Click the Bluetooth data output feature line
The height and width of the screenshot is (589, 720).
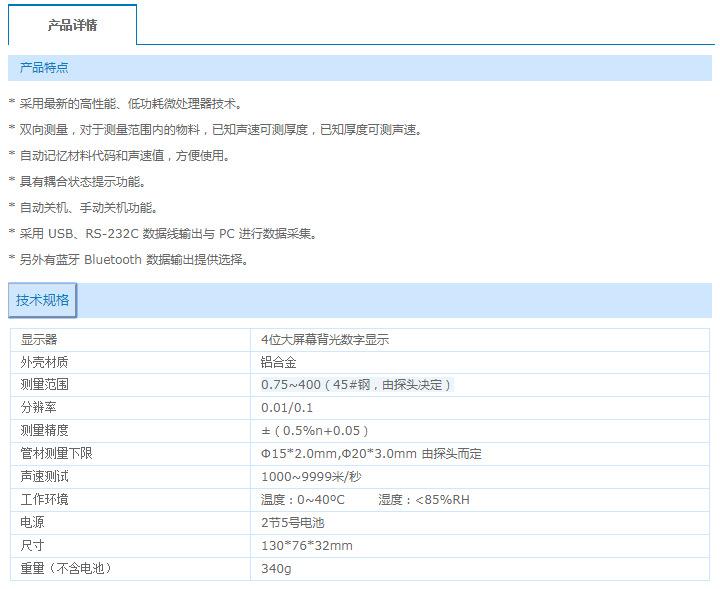tap(132, 260)
